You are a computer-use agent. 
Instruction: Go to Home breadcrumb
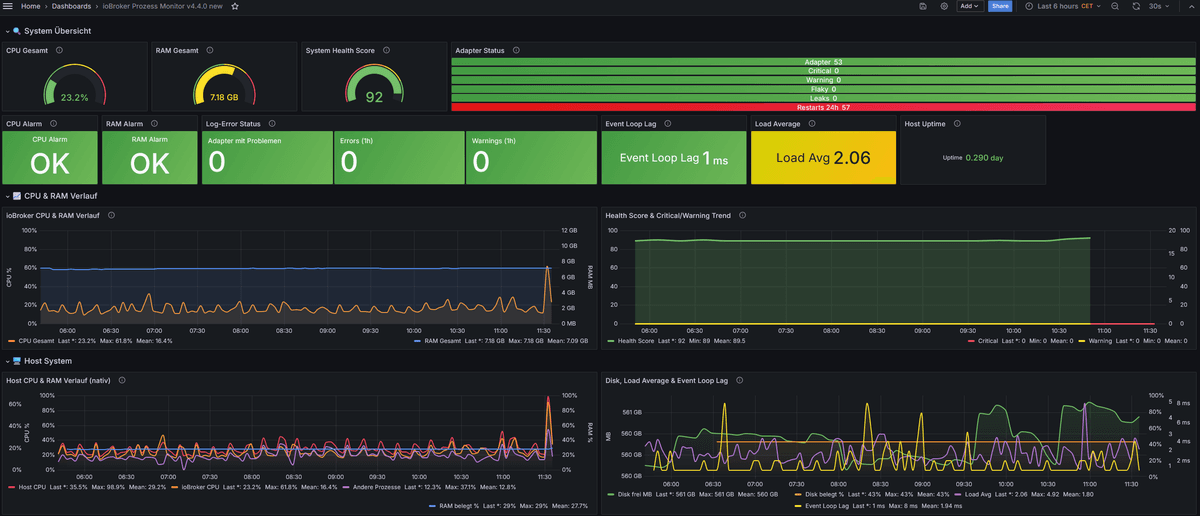tap(31, 6)
